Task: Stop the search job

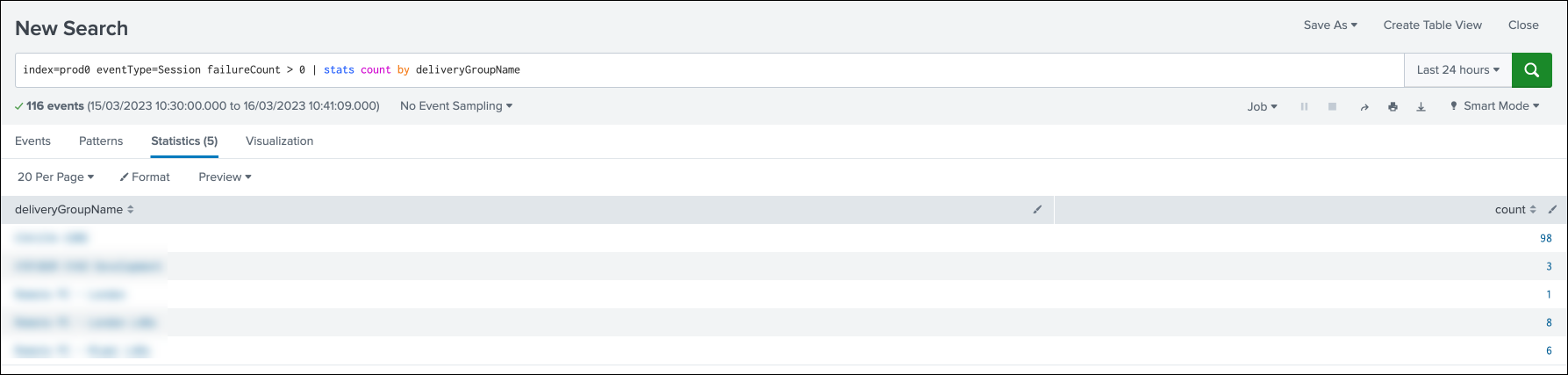Action: [x=1332, y=106]
